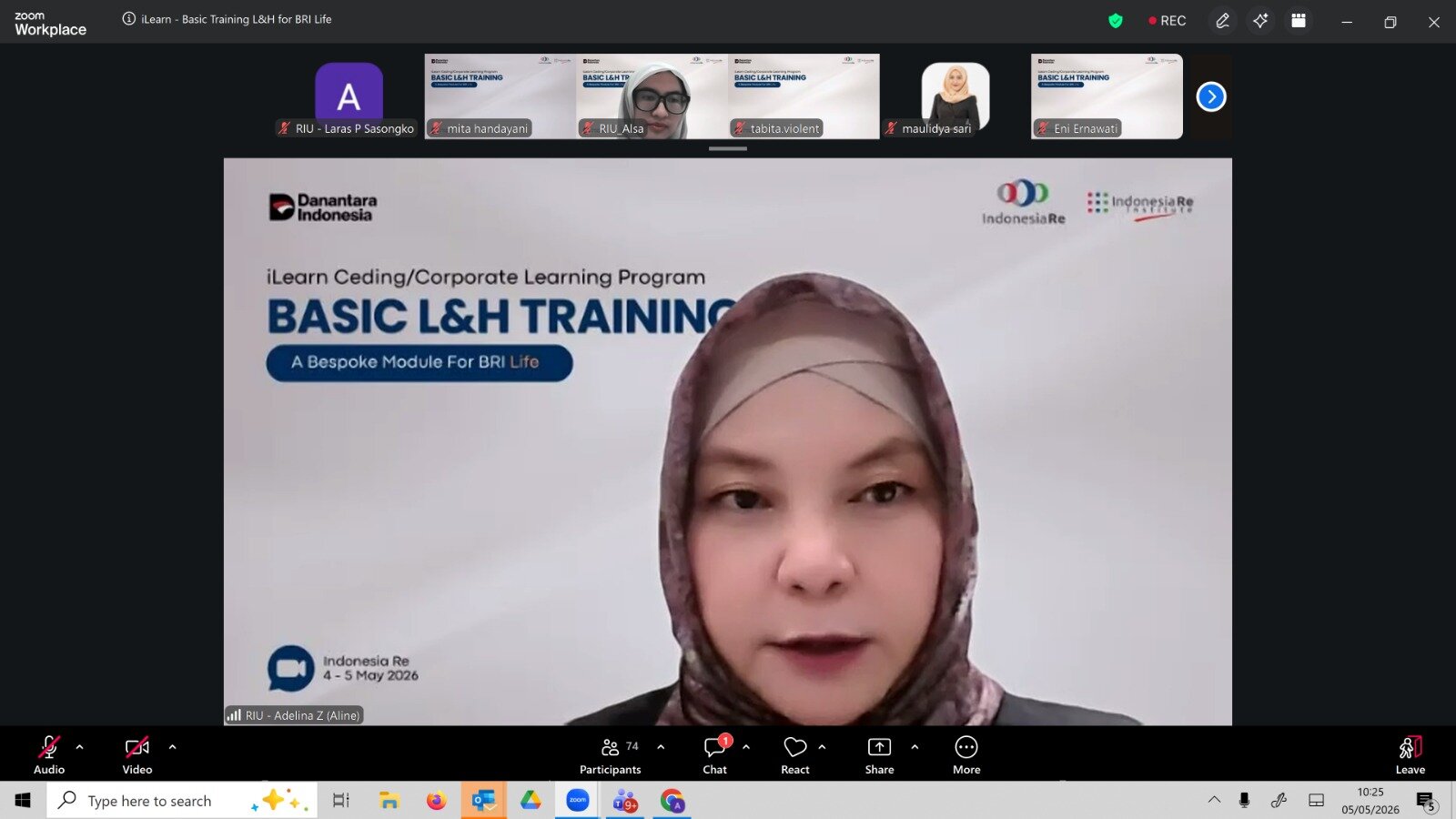Switch to Outlook on the taskbar
Screen dimensions: 1456x819
(483, 800)
